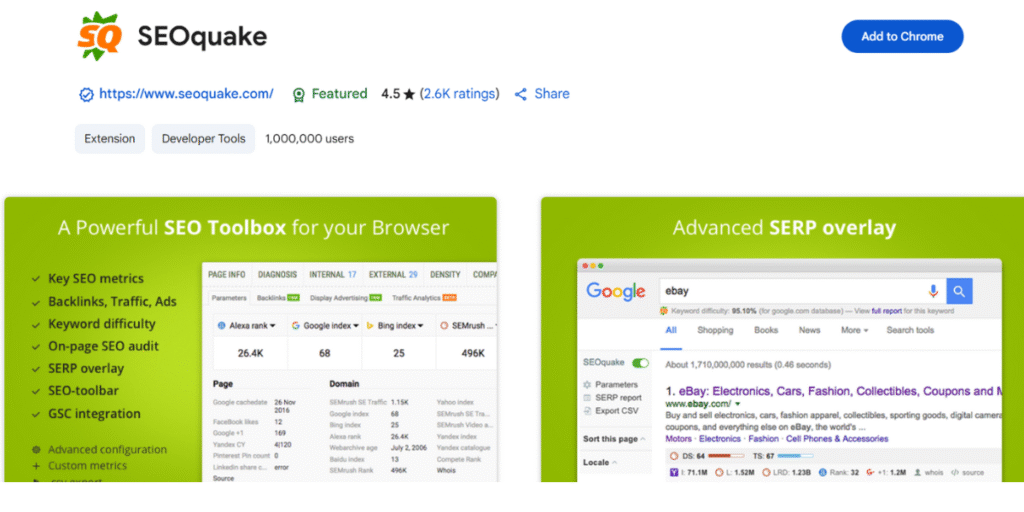1024x512 pixels.
Task: Click the Add to Chrome button
Action: 902,37
